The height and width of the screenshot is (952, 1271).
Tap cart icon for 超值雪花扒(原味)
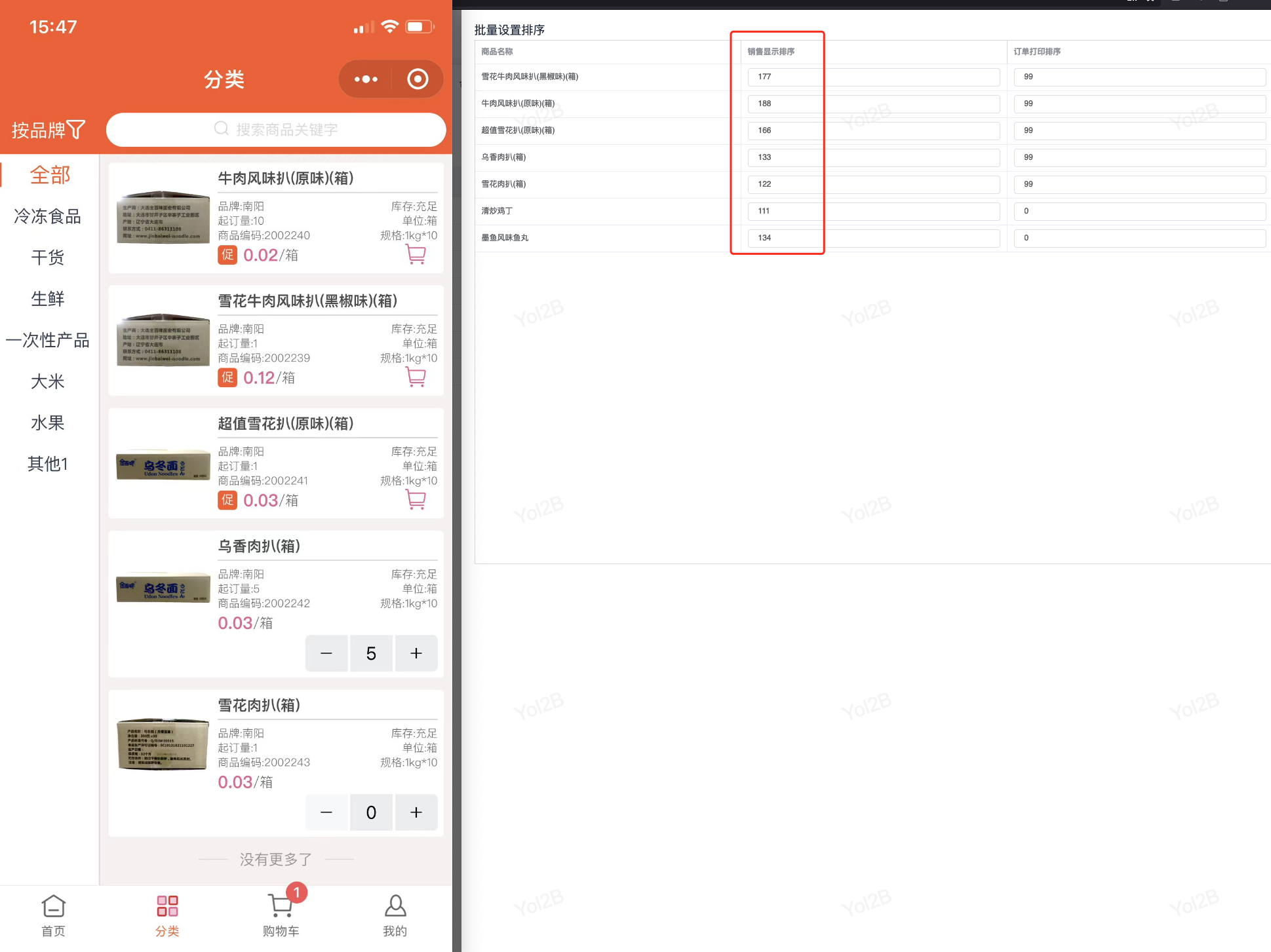coord(416,499)
